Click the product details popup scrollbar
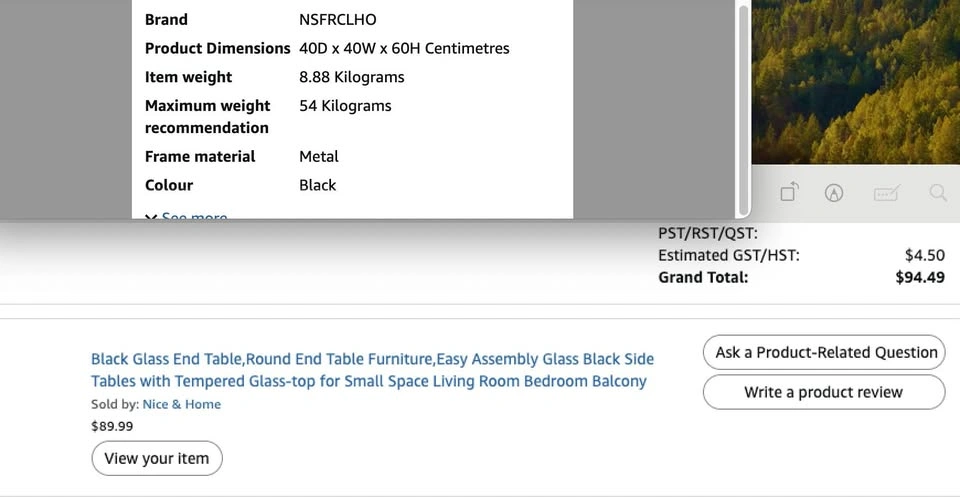This screenshot has width=960, height=498. tap(742, 108)
